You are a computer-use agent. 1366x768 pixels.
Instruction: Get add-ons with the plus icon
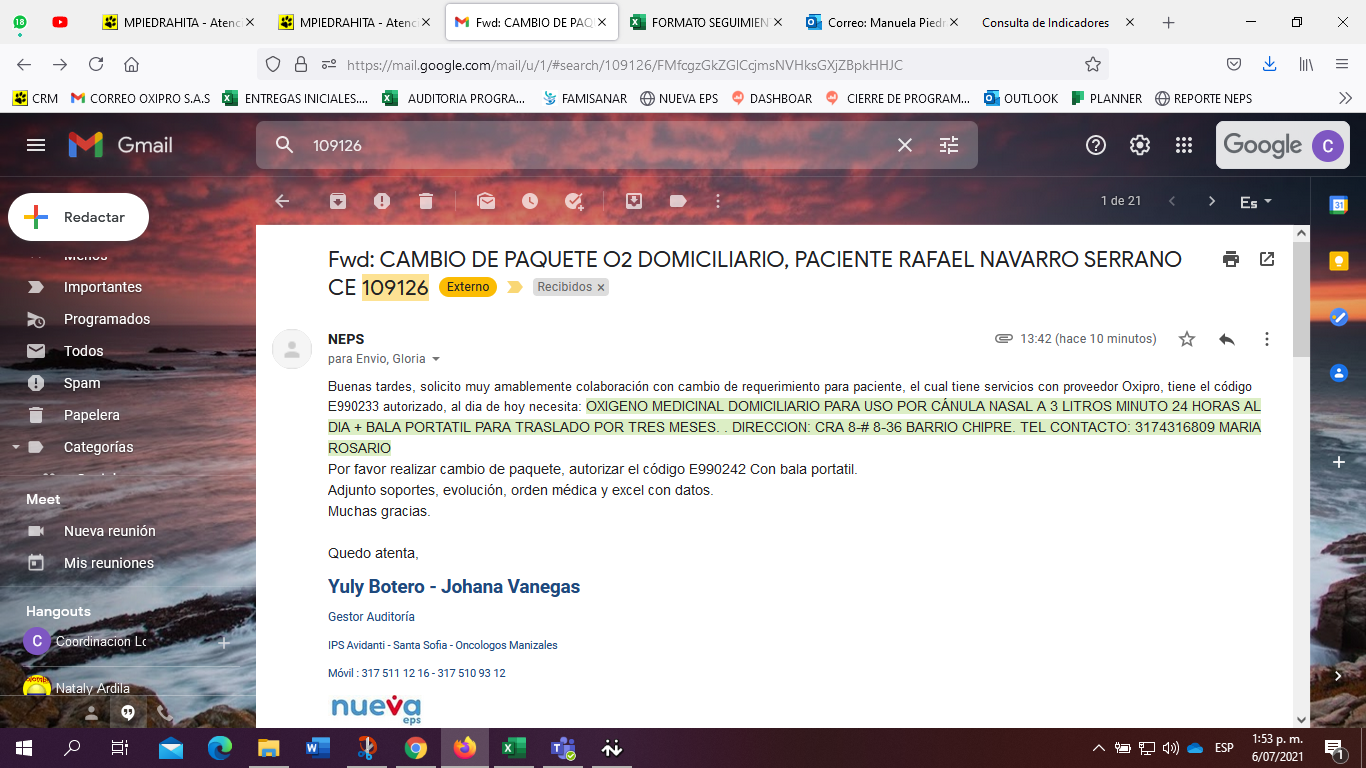tap(1338, 462)
